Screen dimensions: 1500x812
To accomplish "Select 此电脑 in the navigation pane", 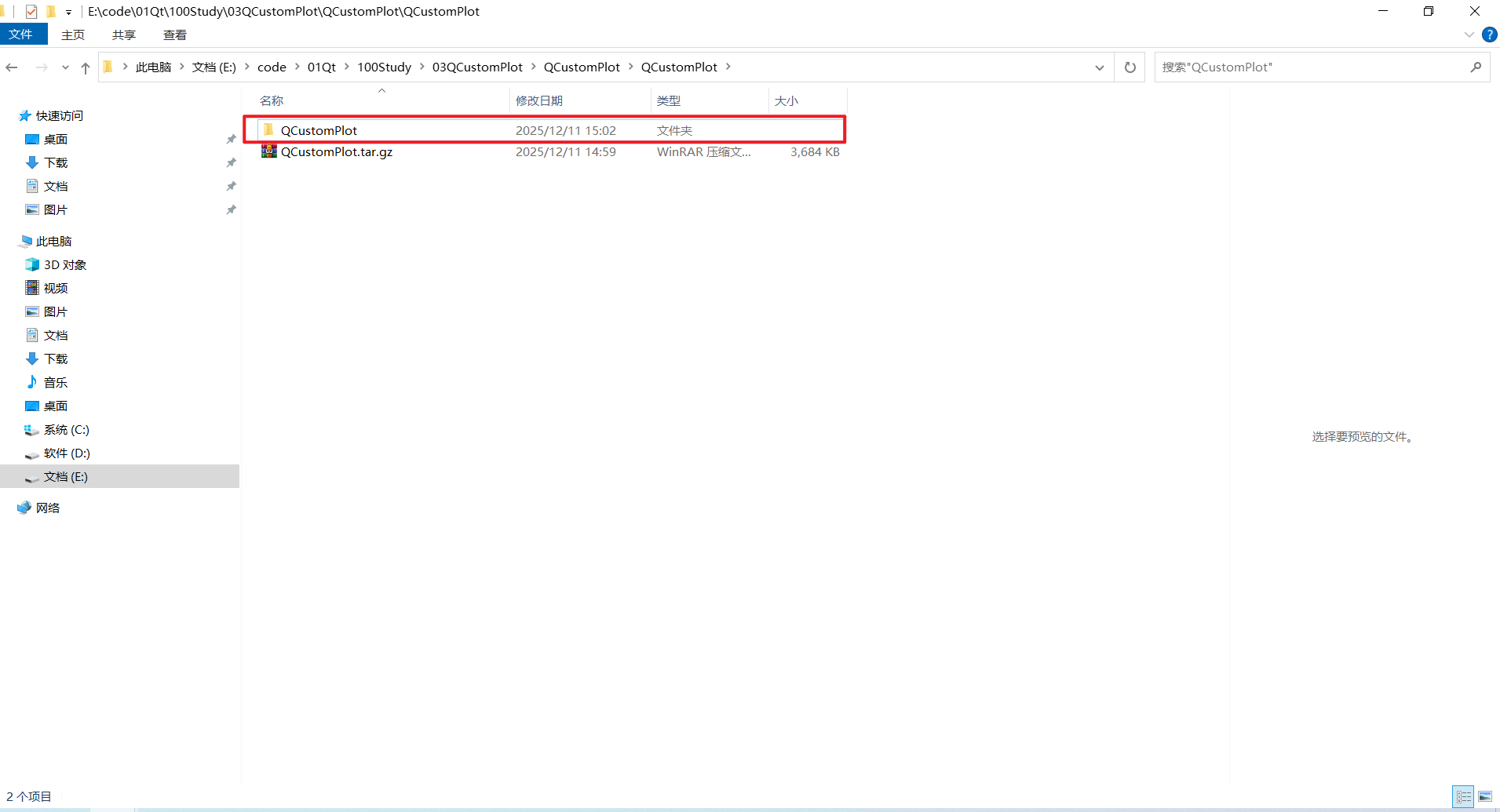I will (53, 242).
